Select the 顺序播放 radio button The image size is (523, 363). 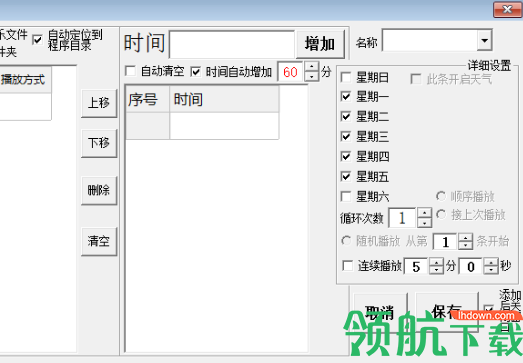[441, 196]
